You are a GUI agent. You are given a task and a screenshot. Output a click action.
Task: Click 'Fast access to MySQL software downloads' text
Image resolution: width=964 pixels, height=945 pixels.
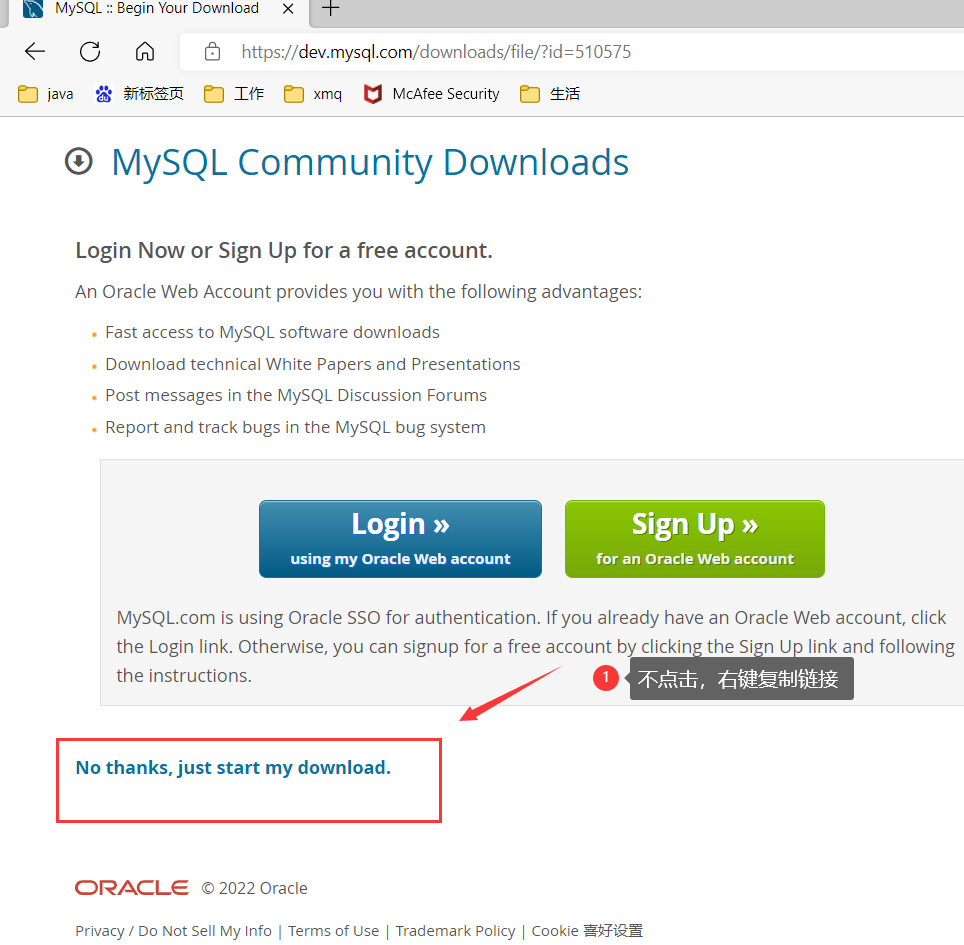pyautogui.click(x=272, y=333)
